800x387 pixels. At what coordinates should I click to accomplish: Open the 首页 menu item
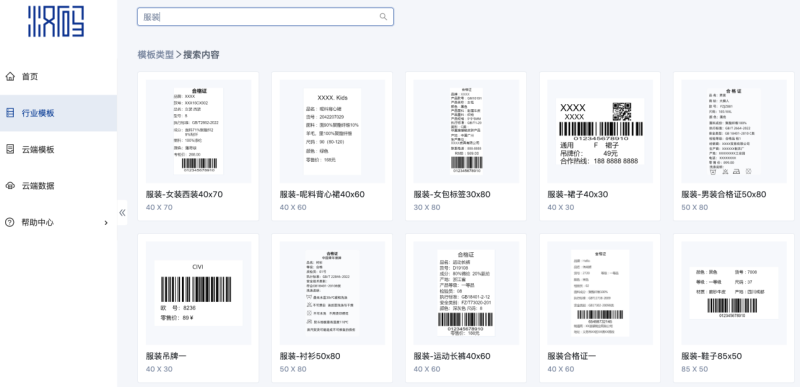click(x=58, y=76)
